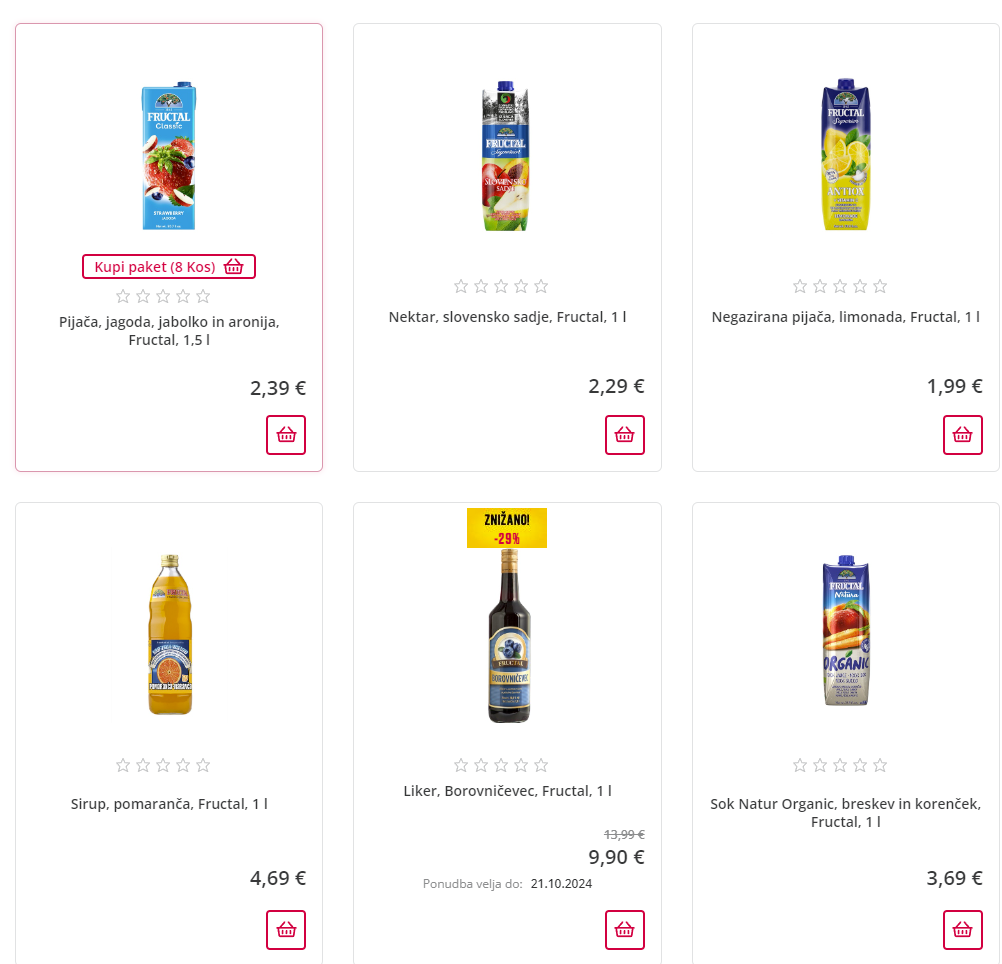Add orange syrup to basket
Screen dimensions: 1002x964
point(286,930)
